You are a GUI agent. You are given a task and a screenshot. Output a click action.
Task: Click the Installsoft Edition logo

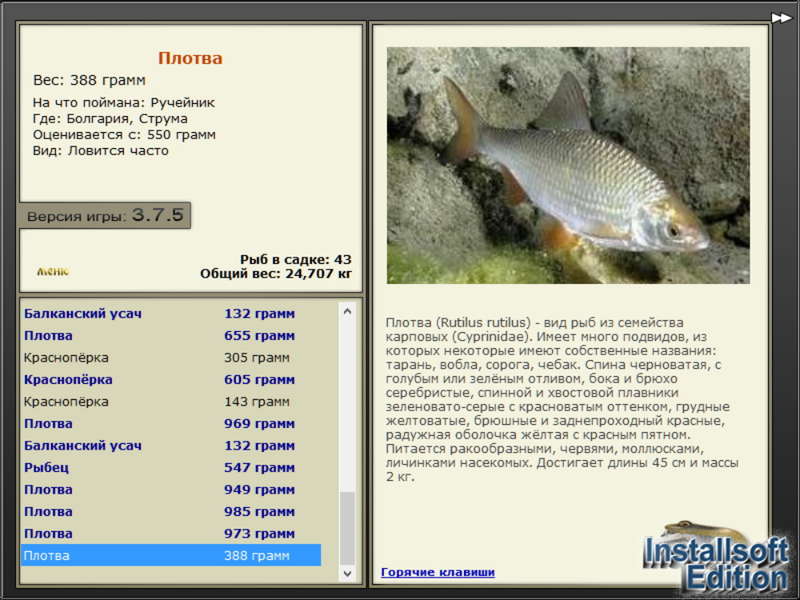tap(717, 559)
